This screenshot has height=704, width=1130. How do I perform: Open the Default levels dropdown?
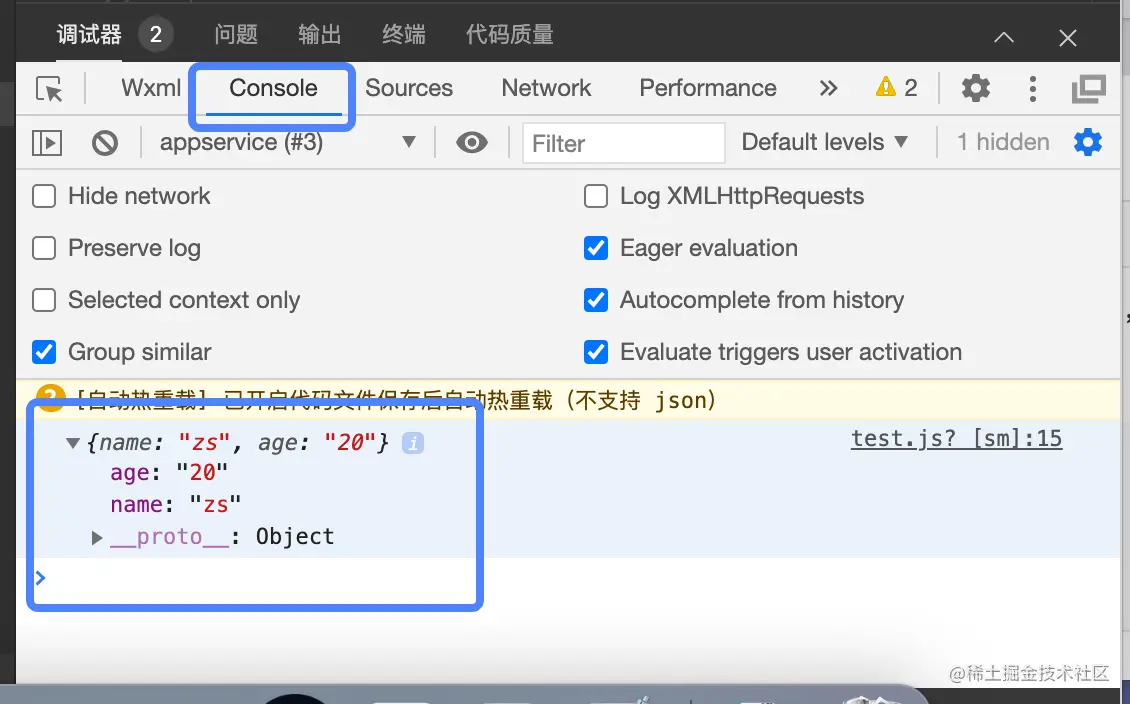[824, 142]
